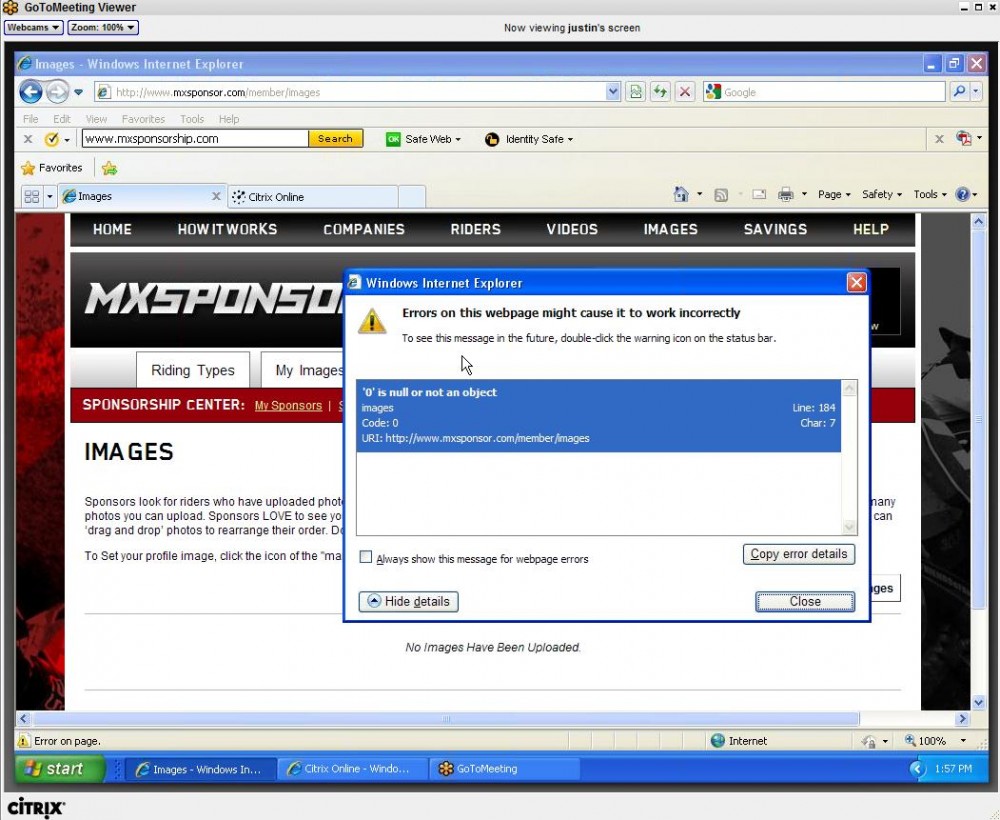Viewport: 1000px width, 820px height.
Task: Open the Help menu in menu bar
Action: pos(229,119)
